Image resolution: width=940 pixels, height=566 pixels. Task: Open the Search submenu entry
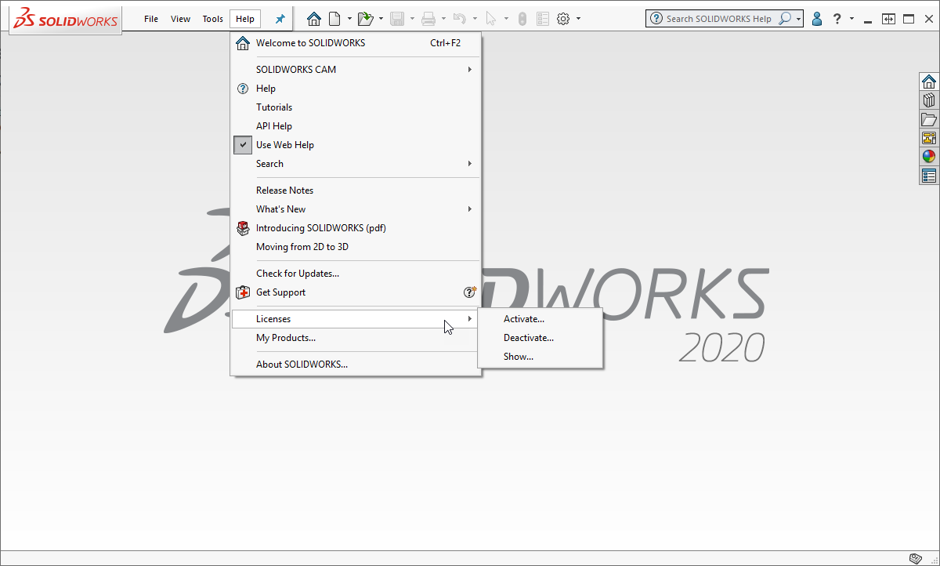(x=356, y=164)
